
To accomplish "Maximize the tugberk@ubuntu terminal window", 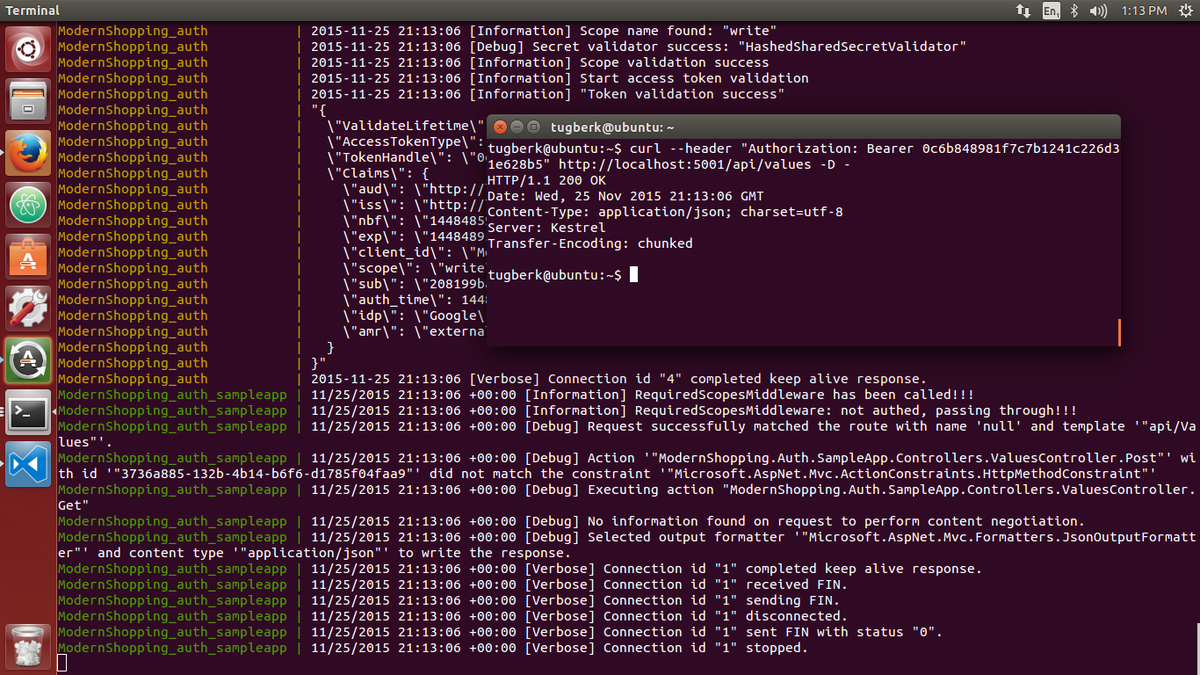I will tap(533, 127).
